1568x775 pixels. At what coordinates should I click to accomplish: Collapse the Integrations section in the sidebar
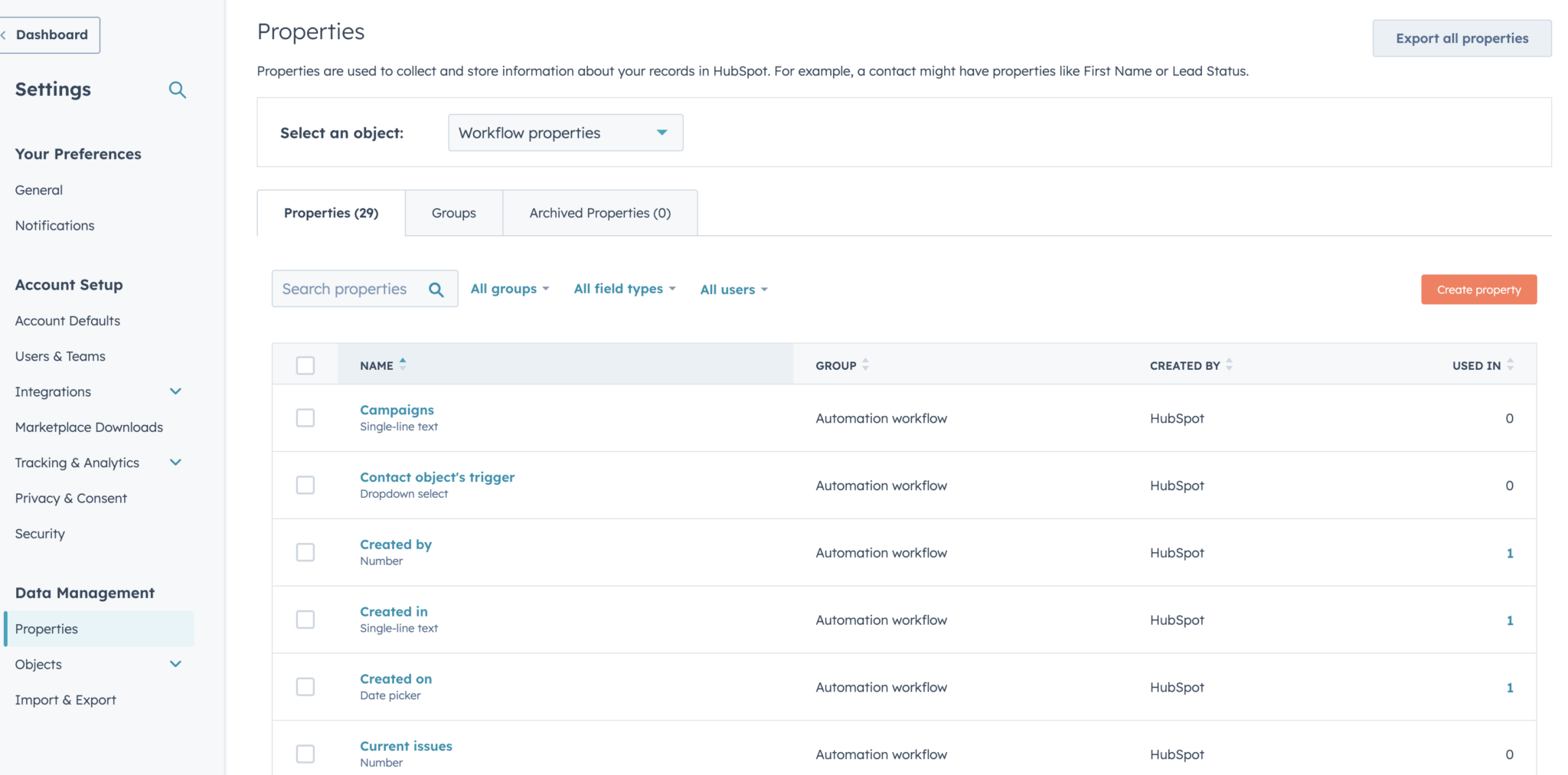(x=175, y=391)
